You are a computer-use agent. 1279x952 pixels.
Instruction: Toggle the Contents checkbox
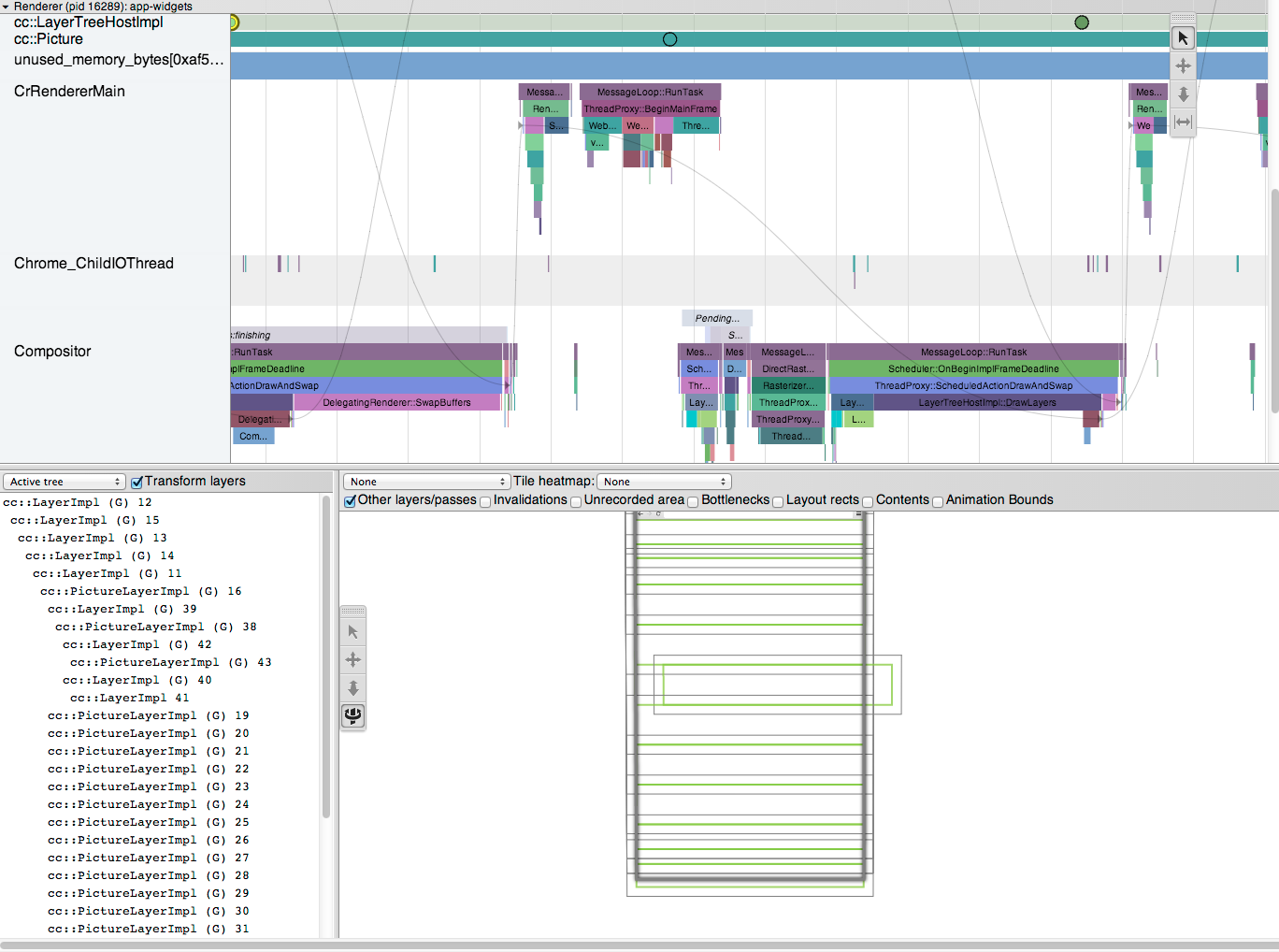coord(868,502)
